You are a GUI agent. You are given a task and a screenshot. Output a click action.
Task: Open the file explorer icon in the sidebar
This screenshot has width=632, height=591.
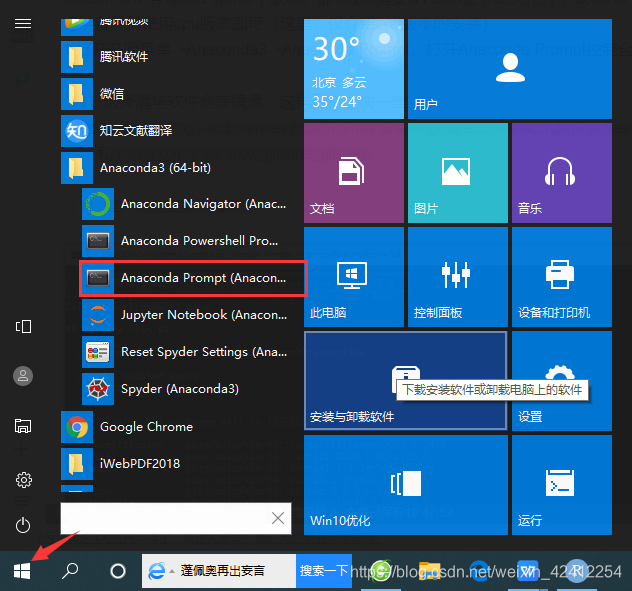tap(23, 426)
